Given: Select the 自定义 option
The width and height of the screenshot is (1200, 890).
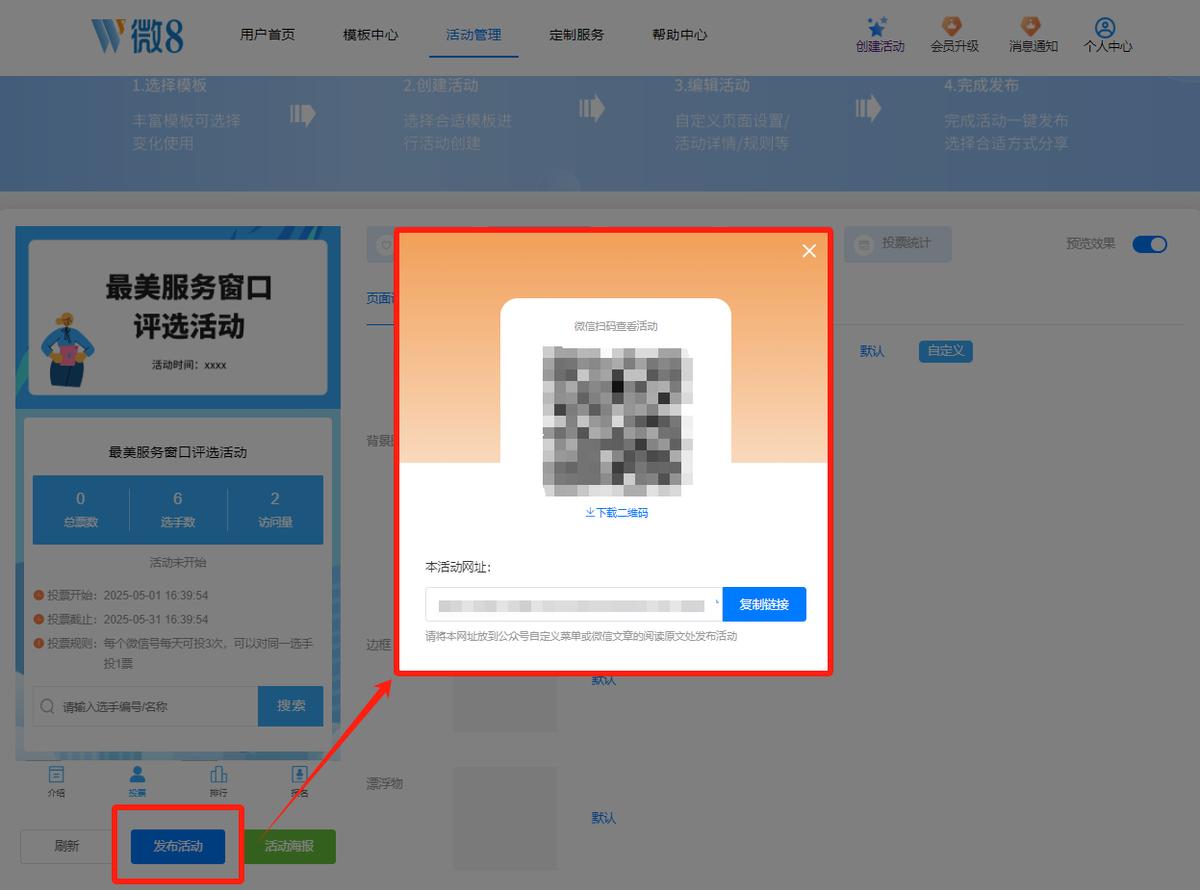Looking at the screenshot, I should coord(945,351).
